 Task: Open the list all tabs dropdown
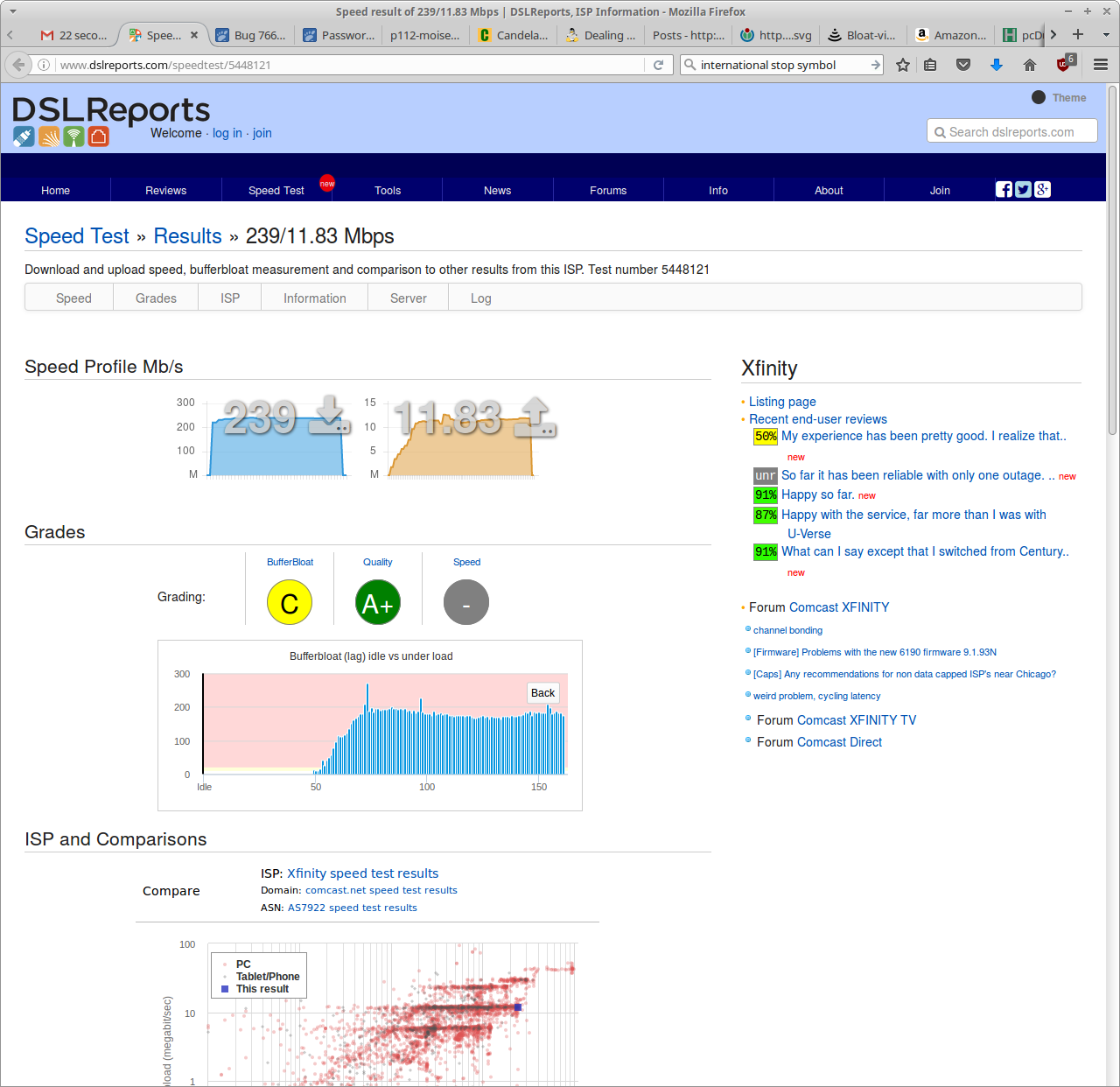(1106, 35)
